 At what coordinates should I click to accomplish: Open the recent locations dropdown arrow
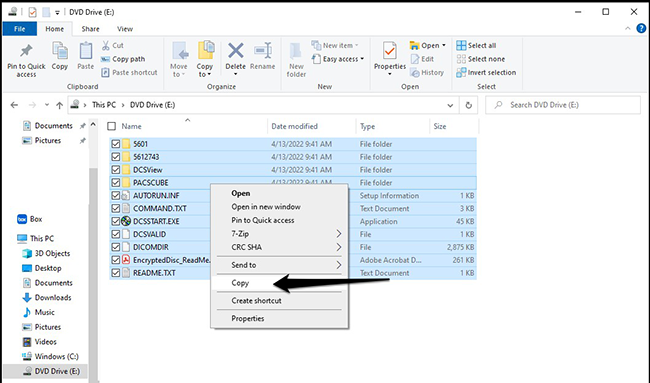(x=47, y=105)
